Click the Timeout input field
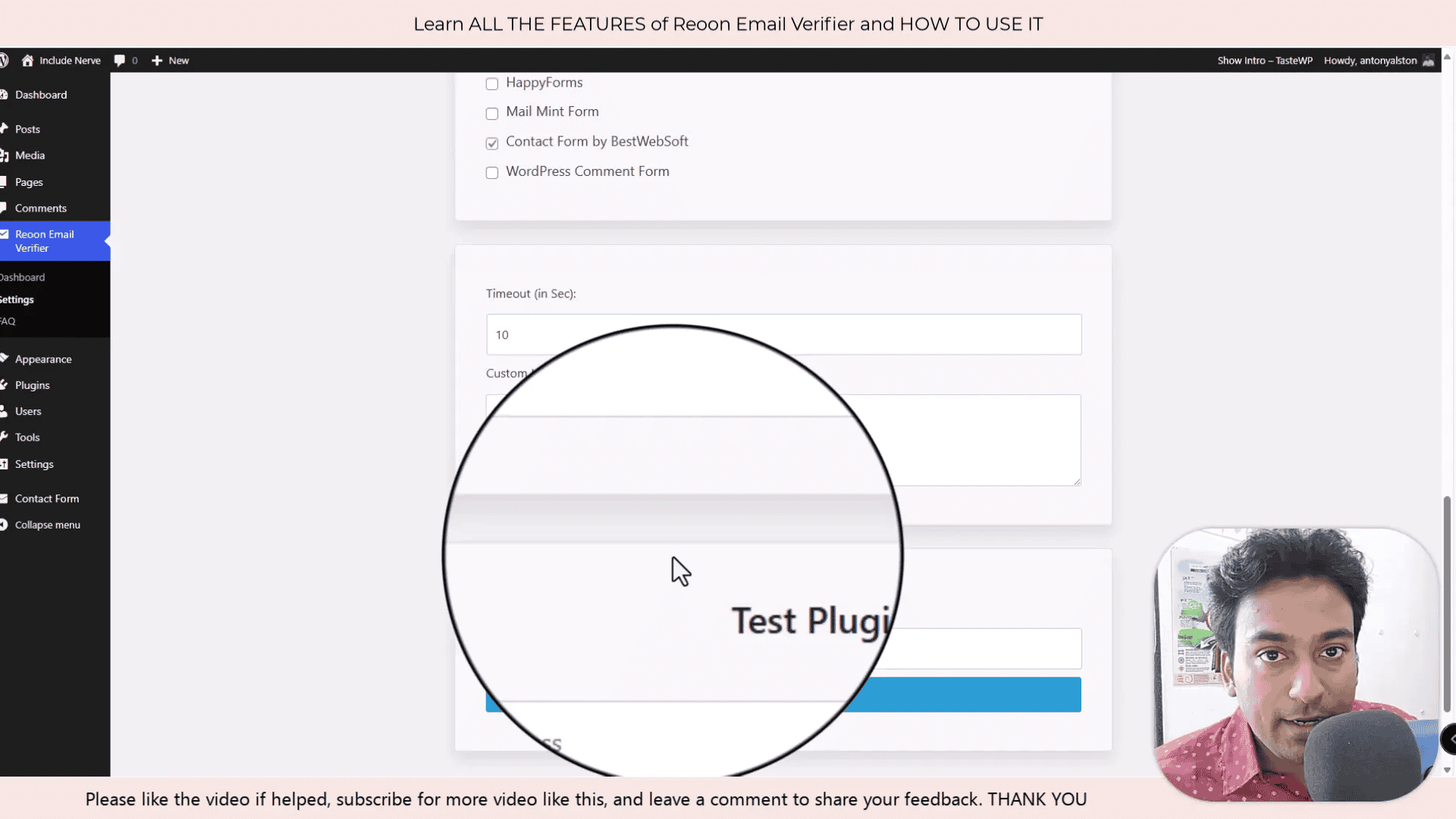The width and height of the screenshot is (1456, 819). 783,334
